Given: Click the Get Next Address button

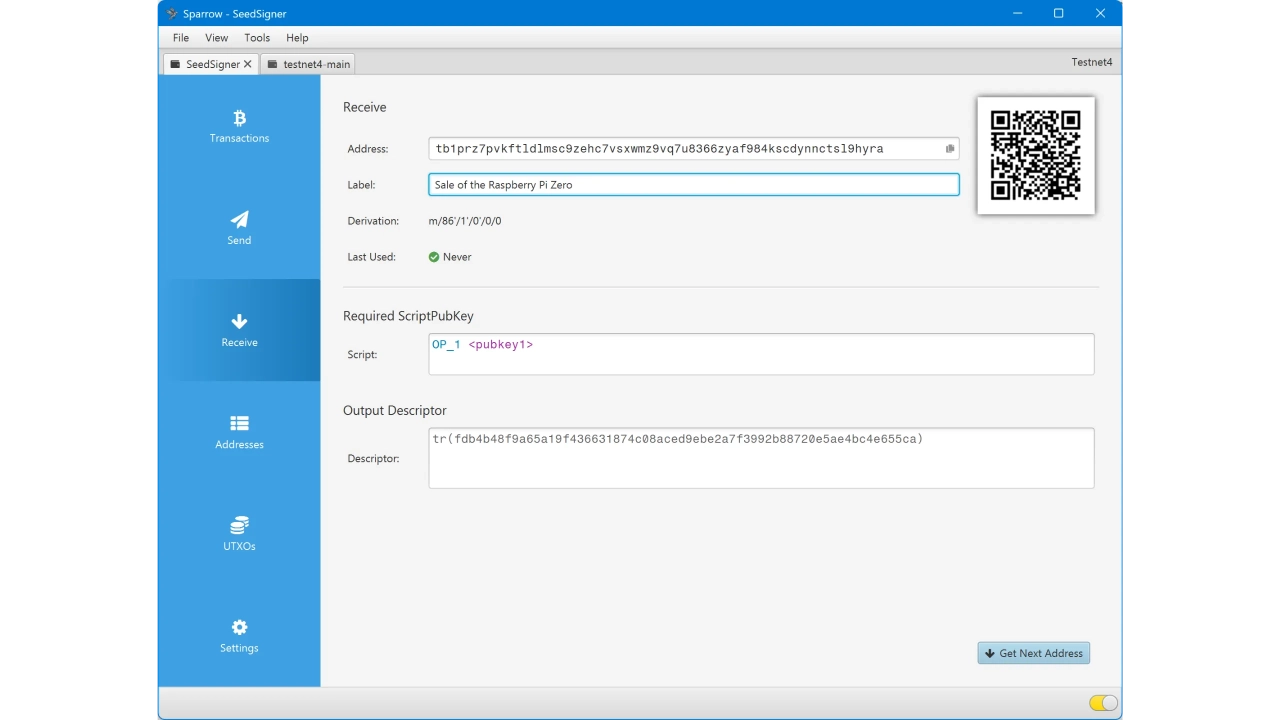Looking at the screenshot, I should [x=1033, y=653].
